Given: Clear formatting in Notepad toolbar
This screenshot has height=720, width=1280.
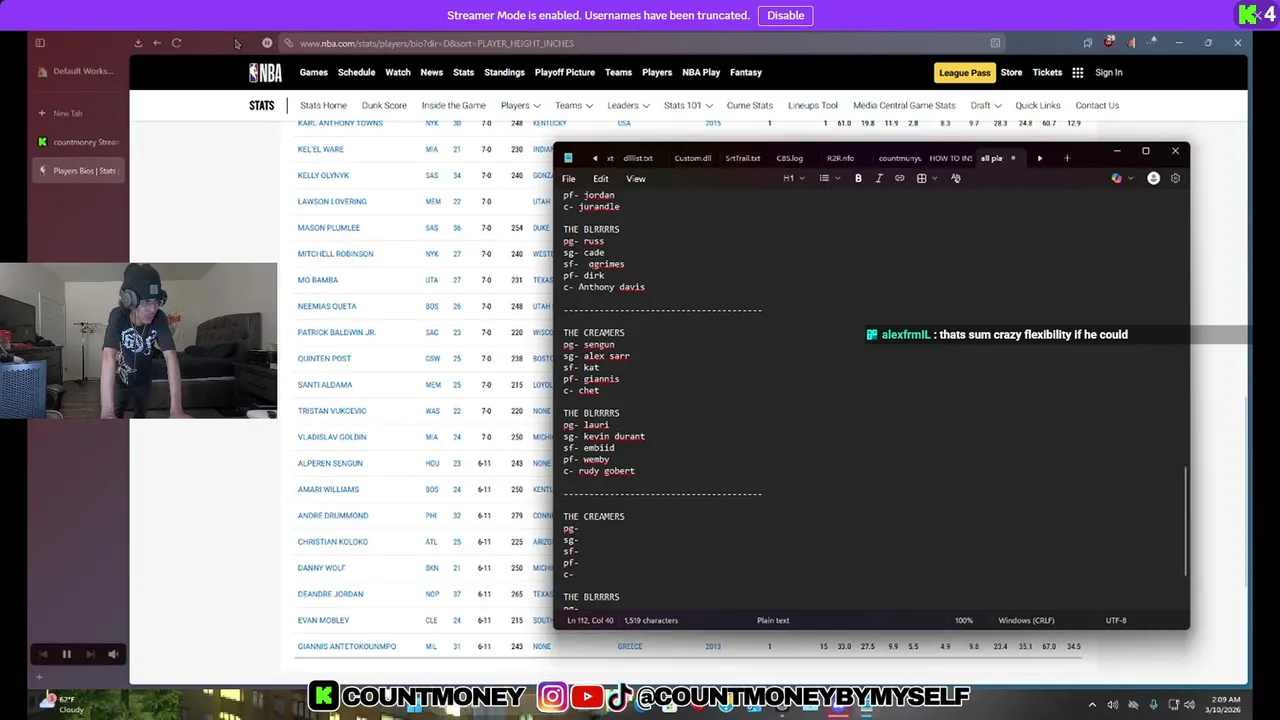Looking at the screenshot, I should click(x=956, y=178).
